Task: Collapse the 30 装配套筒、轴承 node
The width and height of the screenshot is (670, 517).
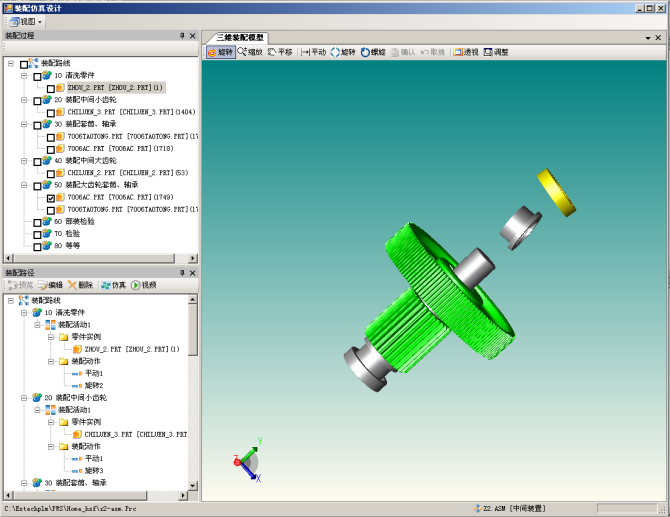Action: (24, 125)
